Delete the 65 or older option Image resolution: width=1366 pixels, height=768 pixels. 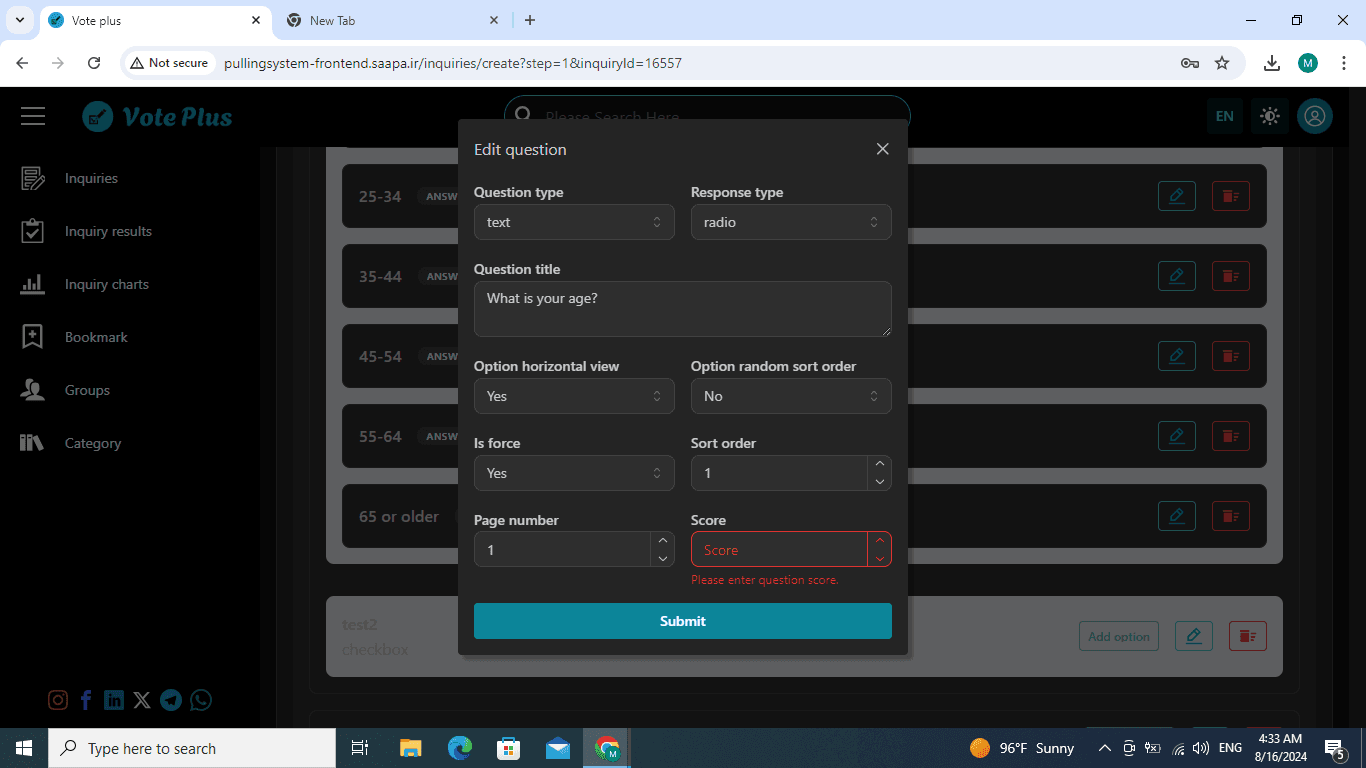[1230, 516]
